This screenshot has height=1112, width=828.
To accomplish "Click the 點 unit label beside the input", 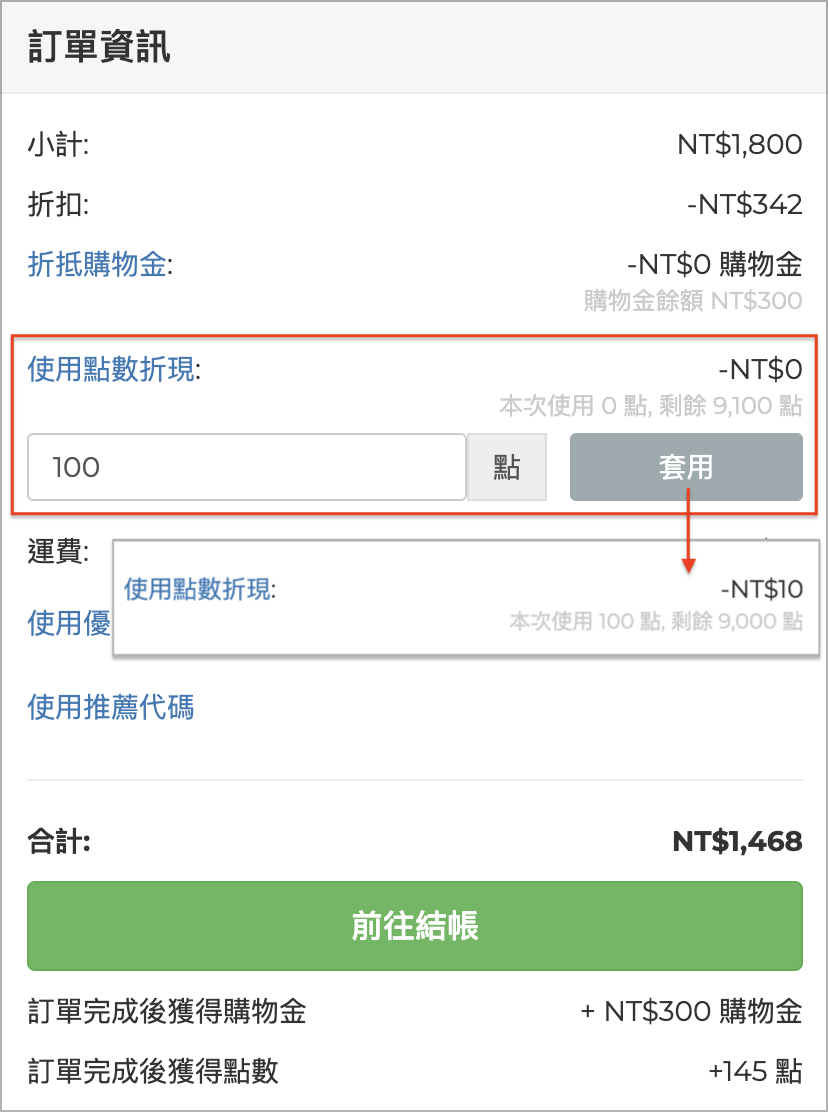I will coord(507,466).
